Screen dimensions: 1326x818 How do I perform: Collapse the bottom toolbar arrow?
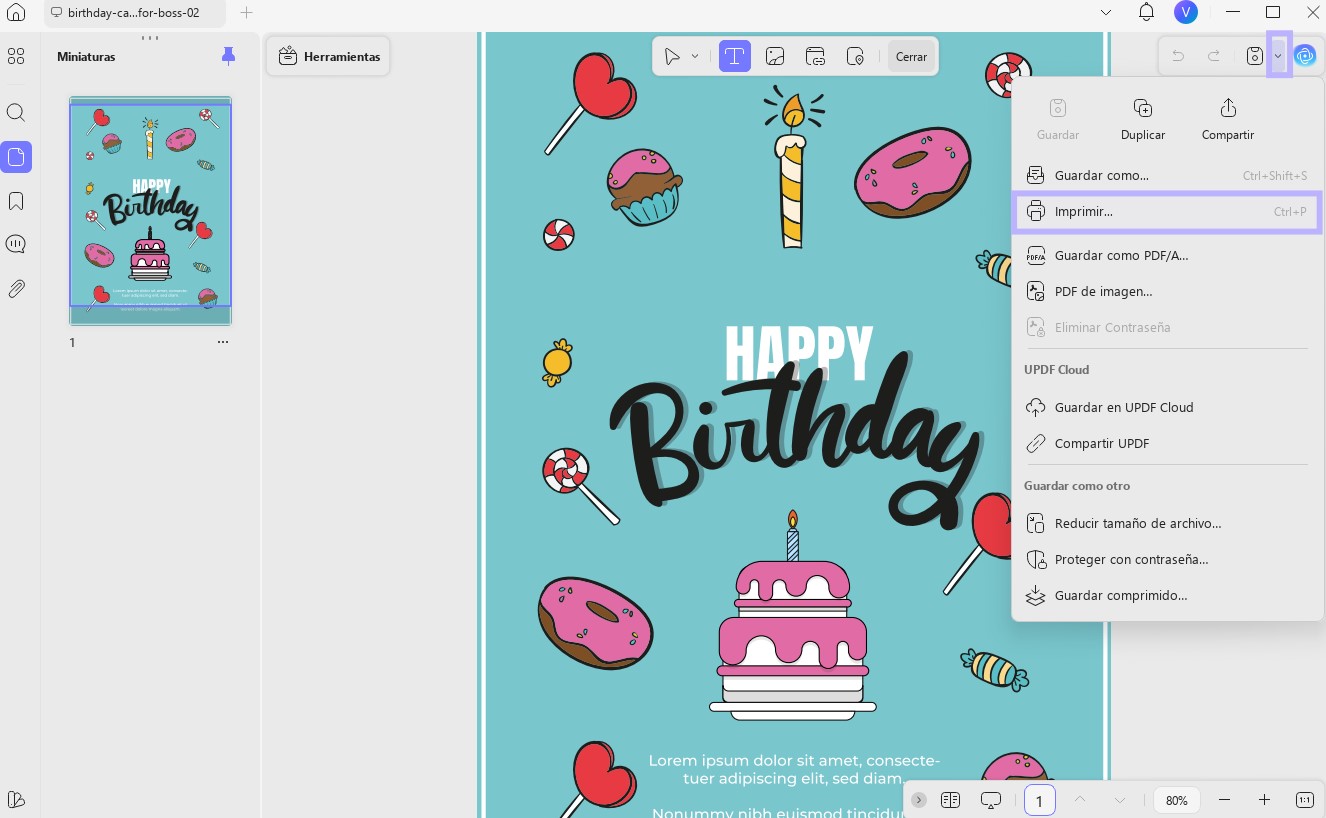(919, 800)
